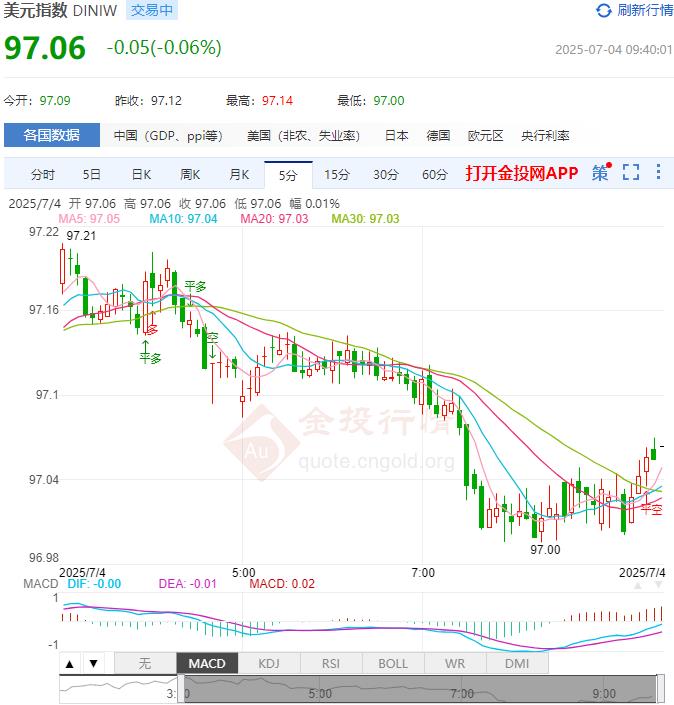This screenshot has height=705, width=674.
Task: Click the MA5: 97.05 legend
Action: pos(89,219)
